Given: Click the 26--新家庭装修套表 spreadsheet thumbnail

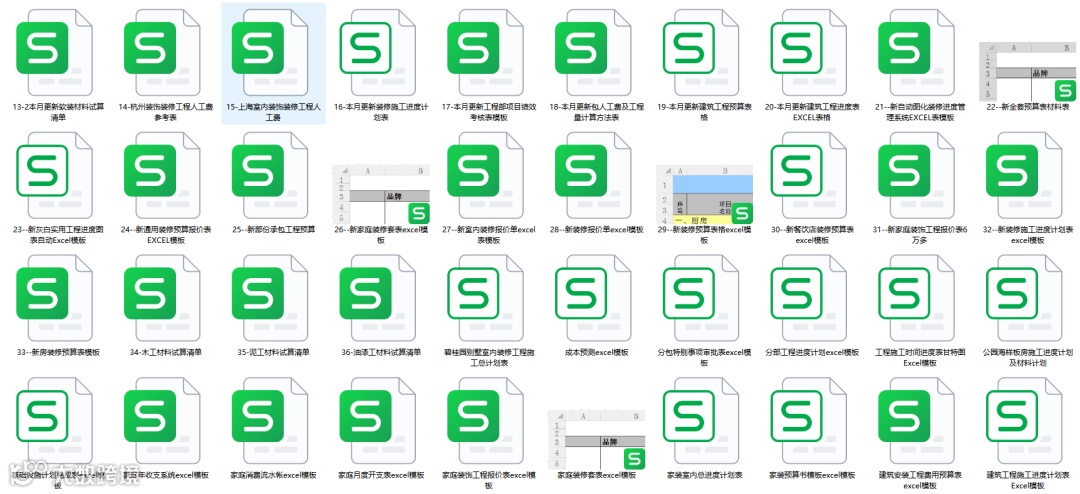Looking at the screenshot, I should [381, 194].
